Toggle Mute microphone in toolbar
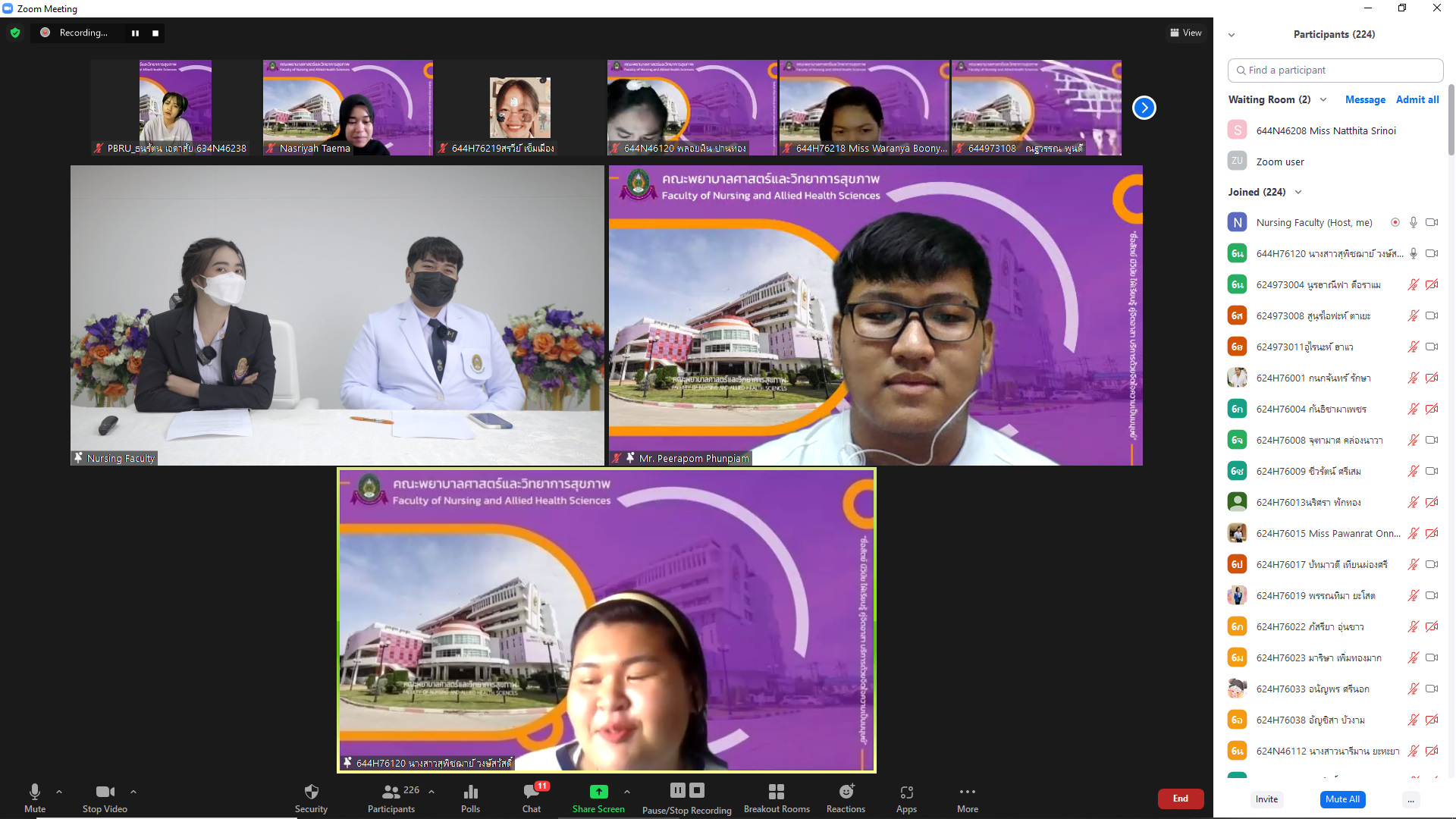Viewport: 1456px width, 819px height. click(35, 792)
